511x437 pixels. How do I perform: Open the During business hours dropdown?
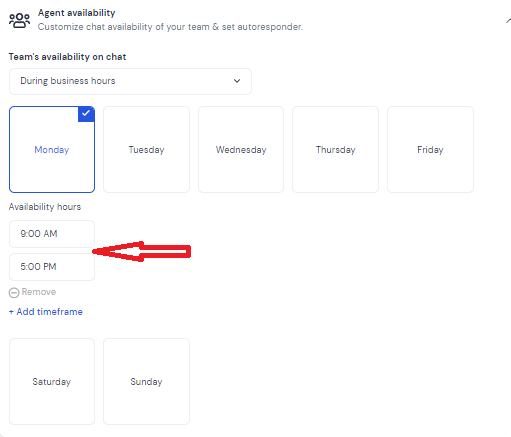[x=130, y=81]
